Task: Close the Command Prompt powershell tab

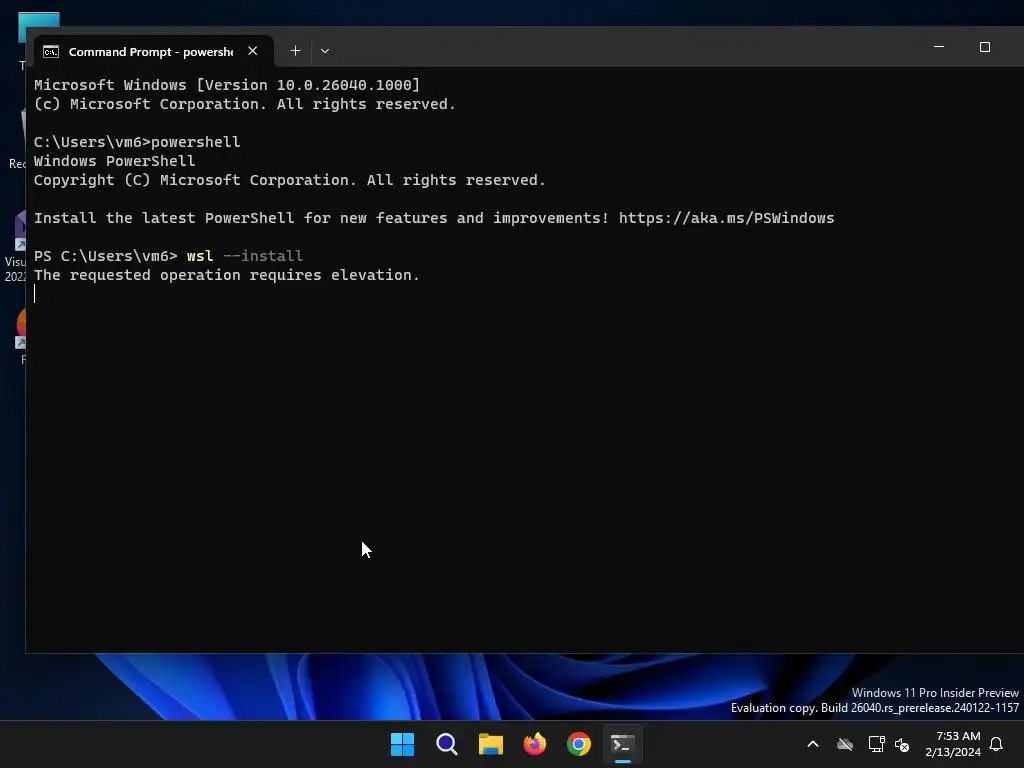Action: coord(253,51)
